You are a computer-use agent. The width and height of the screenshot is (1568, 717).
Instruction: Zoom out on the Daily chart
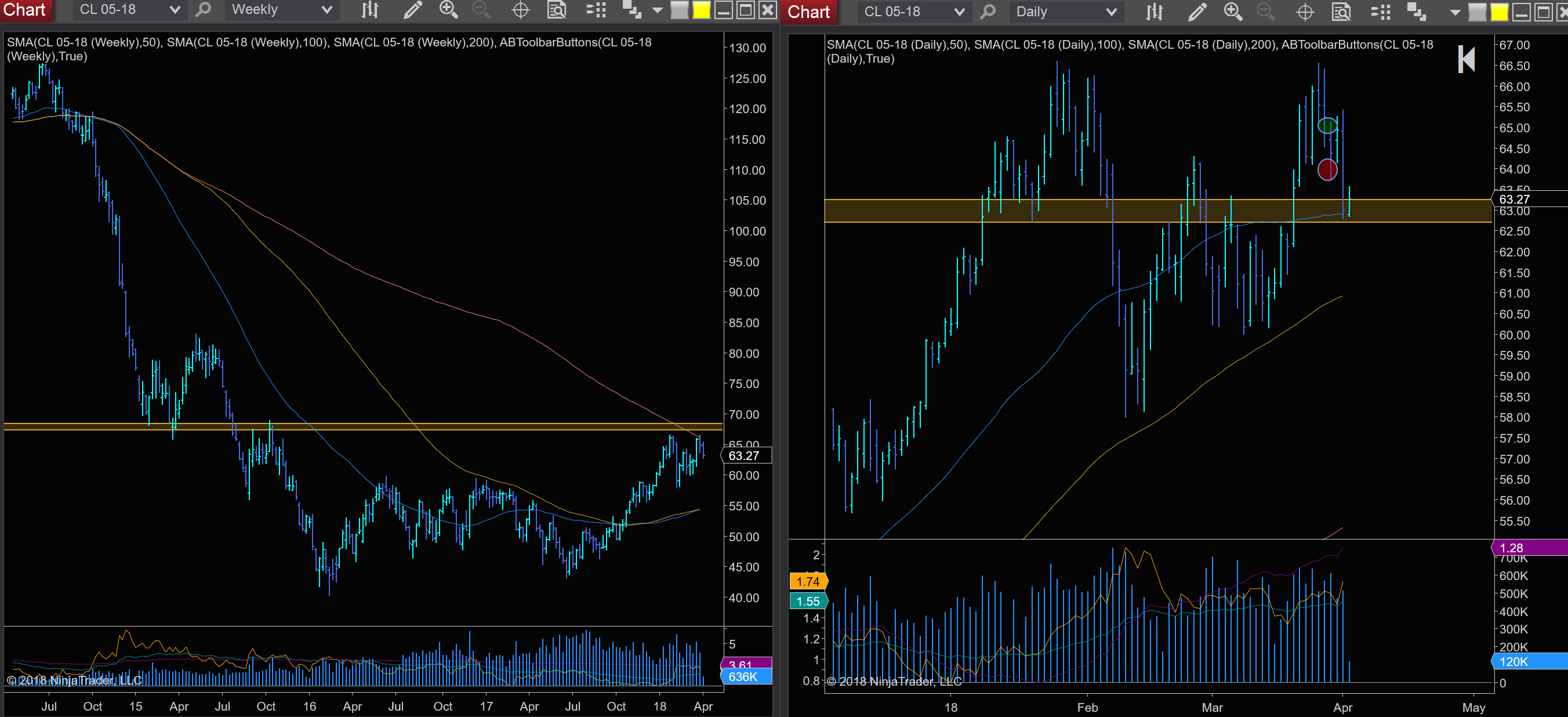1265,12
